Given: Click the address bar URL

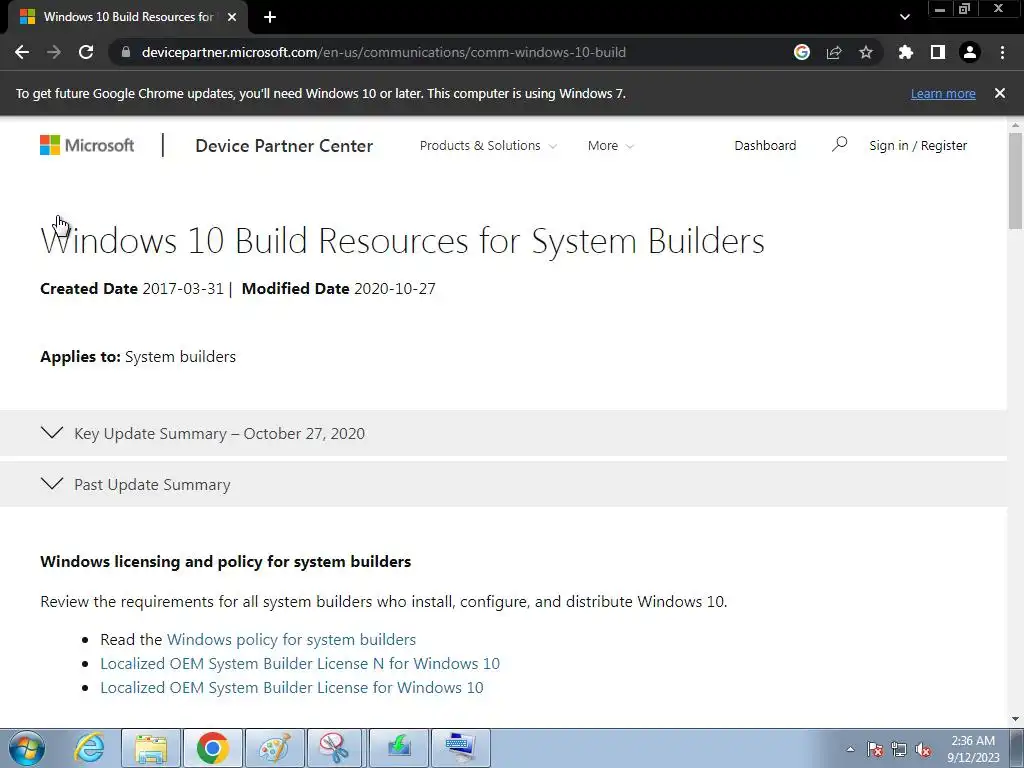Looking at the screenshot, I should [383, 52].
